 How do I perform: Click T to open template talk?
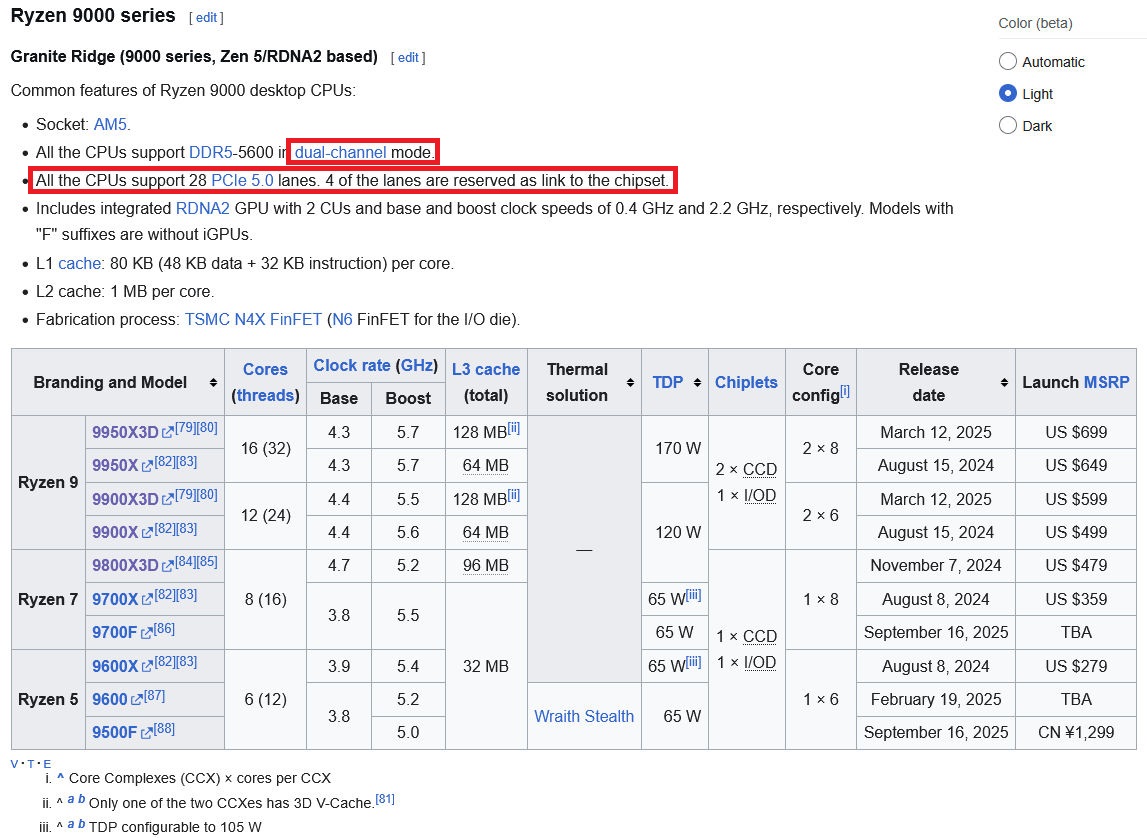tap(31, 764)
